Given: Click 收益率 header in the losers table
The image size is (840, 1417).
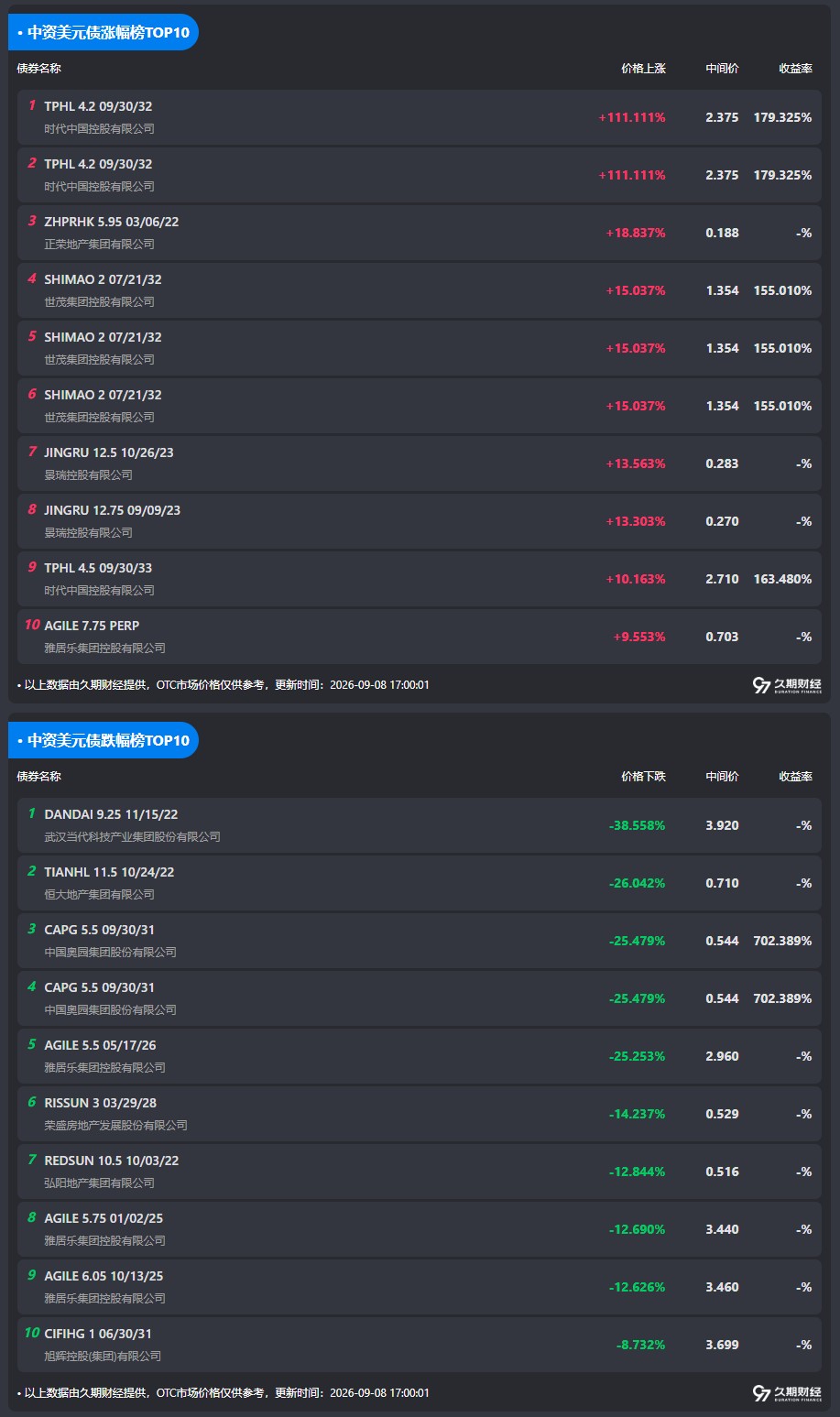Looking at the screenshot, I should pyautogui.click(x=795, y=777).
